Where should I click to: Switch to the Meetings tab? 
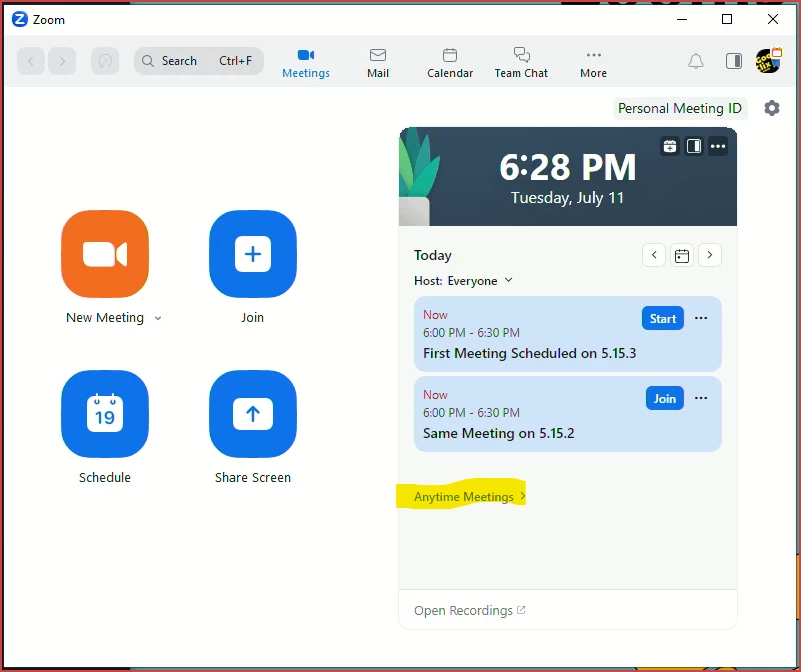coord(306,63)
